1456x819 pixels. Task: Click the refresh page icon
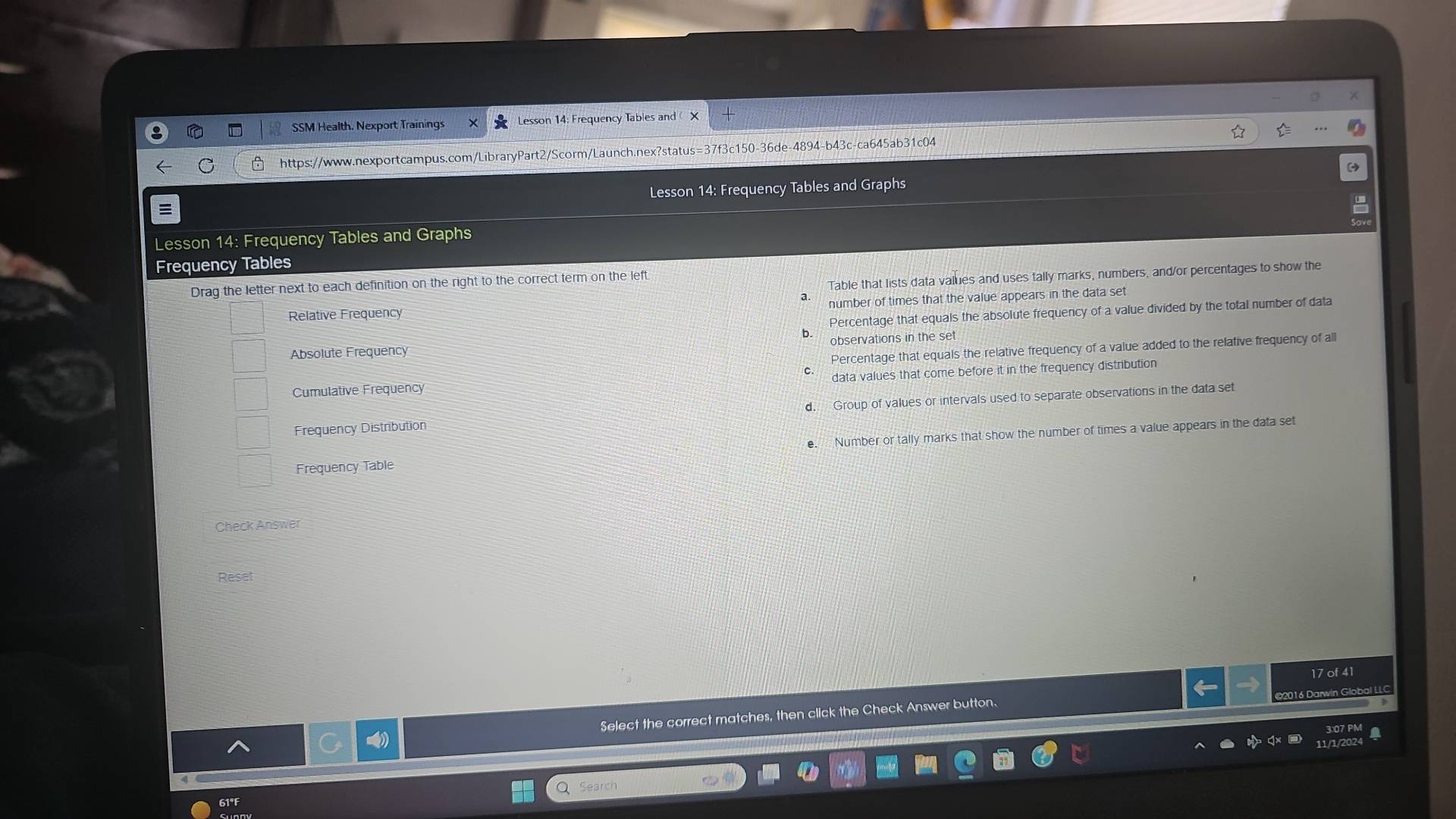tap(205, 166)
